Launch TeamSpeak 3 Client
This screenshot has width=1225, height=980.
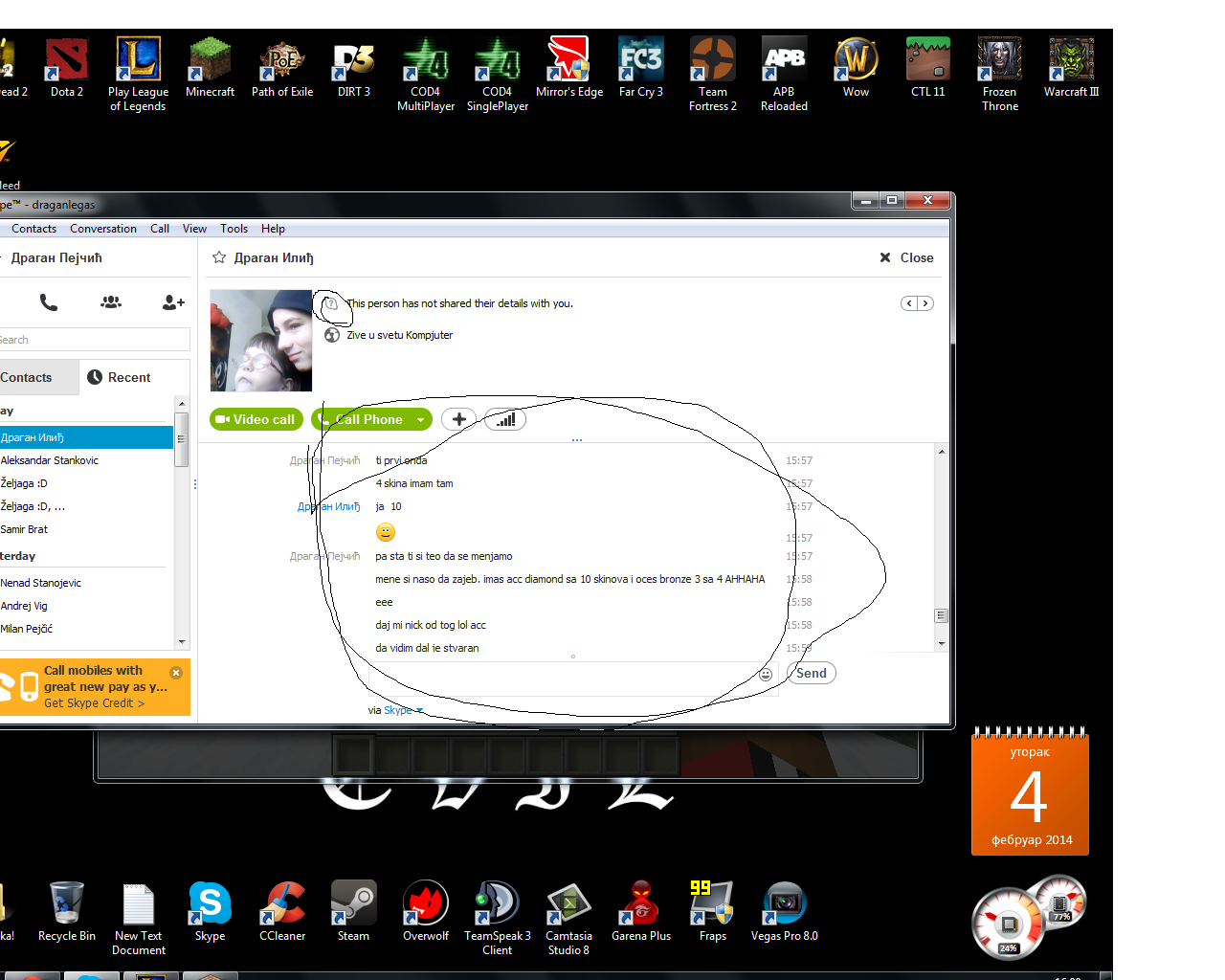point(497,919)
